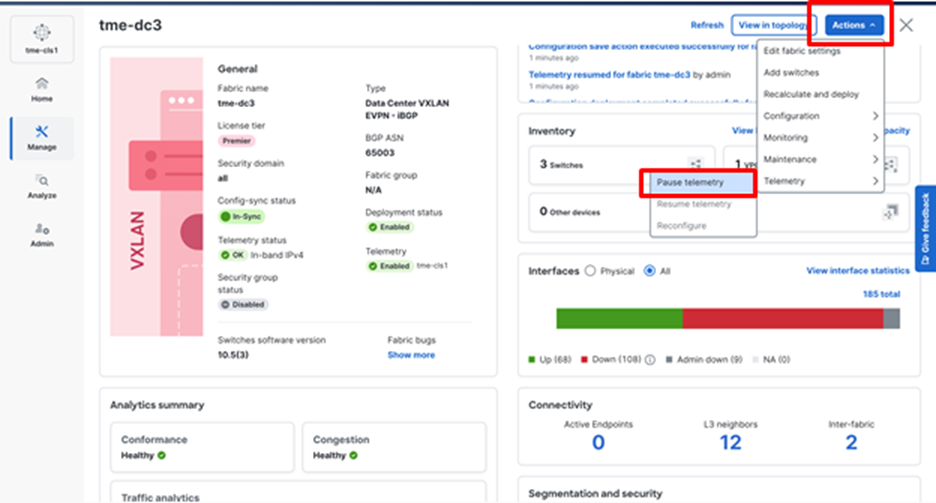Open the Conformance Healthy card
The image size is (936, 503).
[202, 447]
